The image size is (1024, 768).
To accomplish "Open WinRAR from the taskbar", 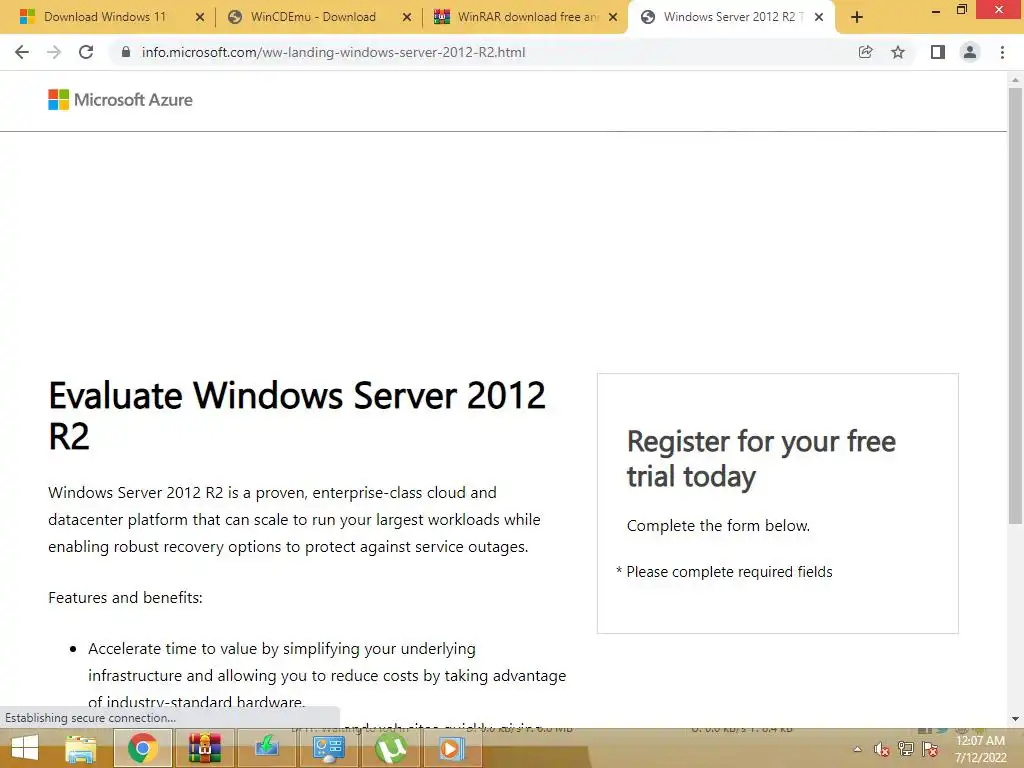I will (x=204, y=748).
